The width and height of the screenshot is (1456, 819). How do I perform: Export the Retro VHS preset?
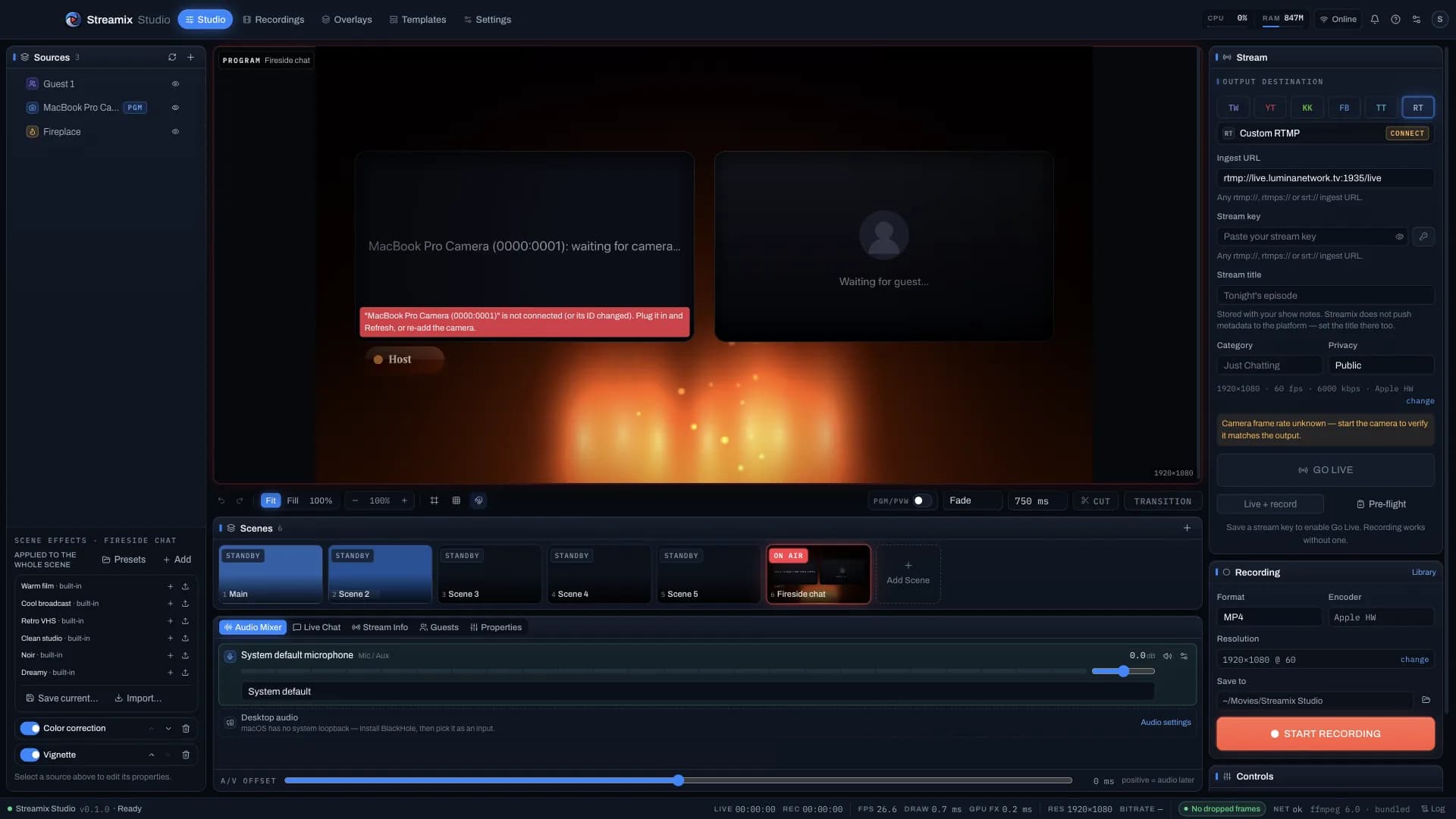(185, 621)
